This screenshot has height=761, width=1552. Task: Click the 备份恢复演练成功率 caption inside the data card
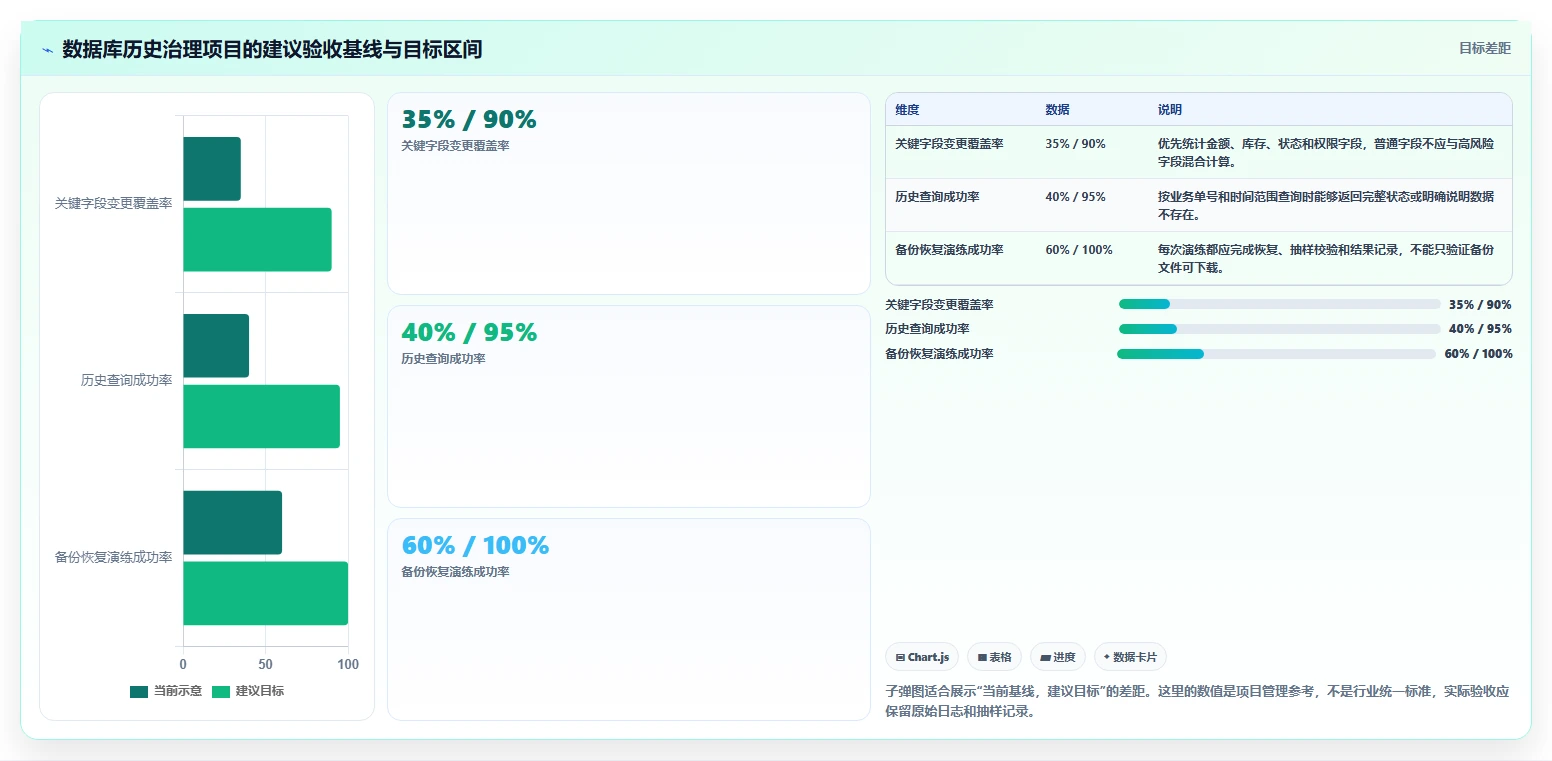click(x=455, y=572)
